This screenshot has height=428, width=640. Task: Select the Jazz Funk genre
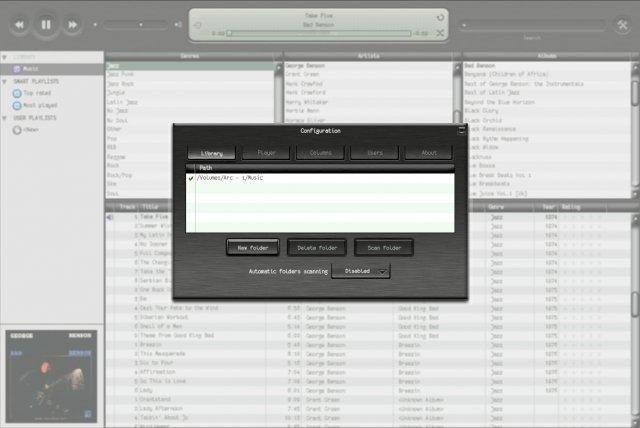(x=190, y=75)
